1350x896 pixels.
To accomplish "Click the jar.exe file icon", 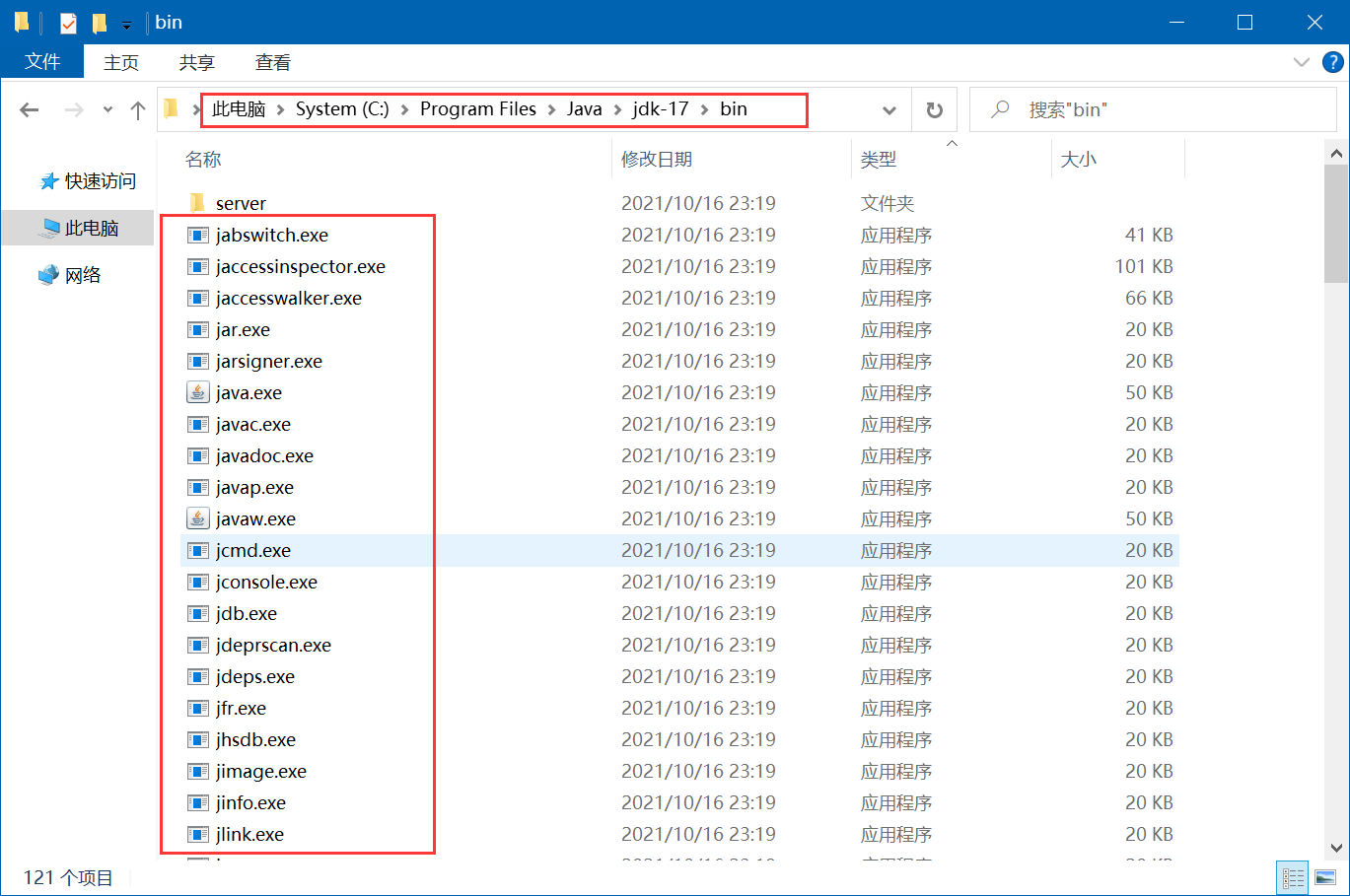I will 198,329.
